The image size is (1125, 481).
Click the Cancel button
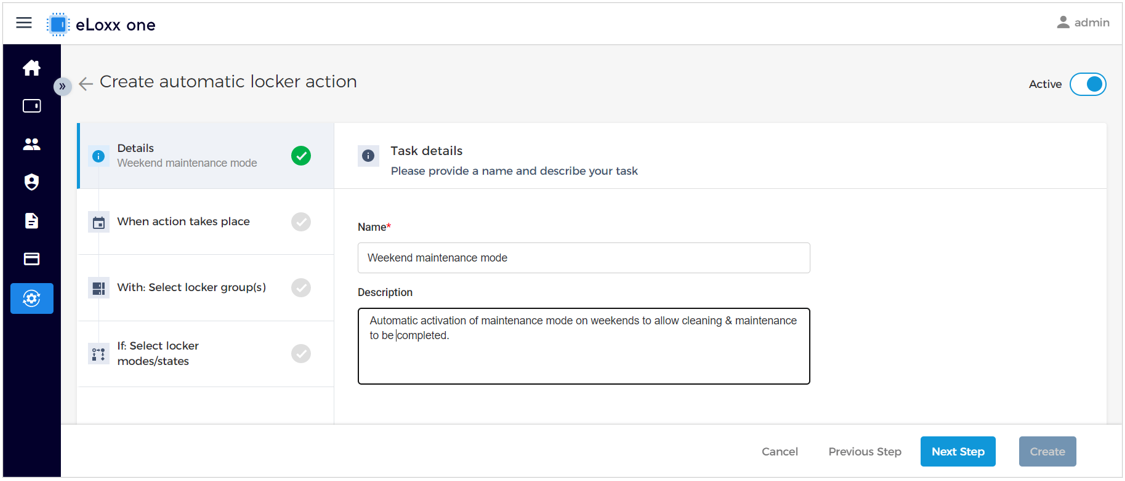[x=780, y=452]
